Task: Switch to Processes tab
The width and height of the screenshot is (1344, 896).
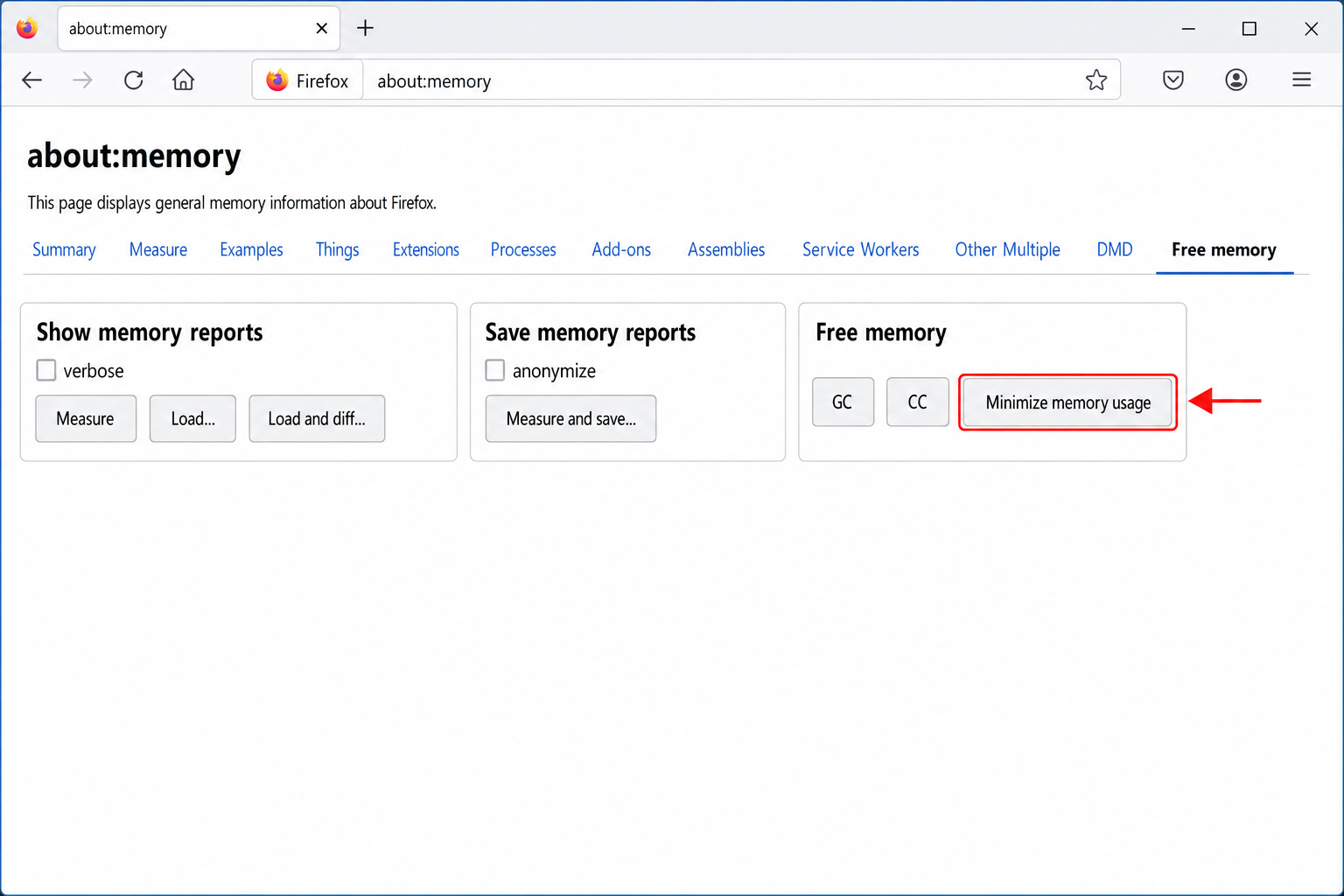Action: point(523,250)
